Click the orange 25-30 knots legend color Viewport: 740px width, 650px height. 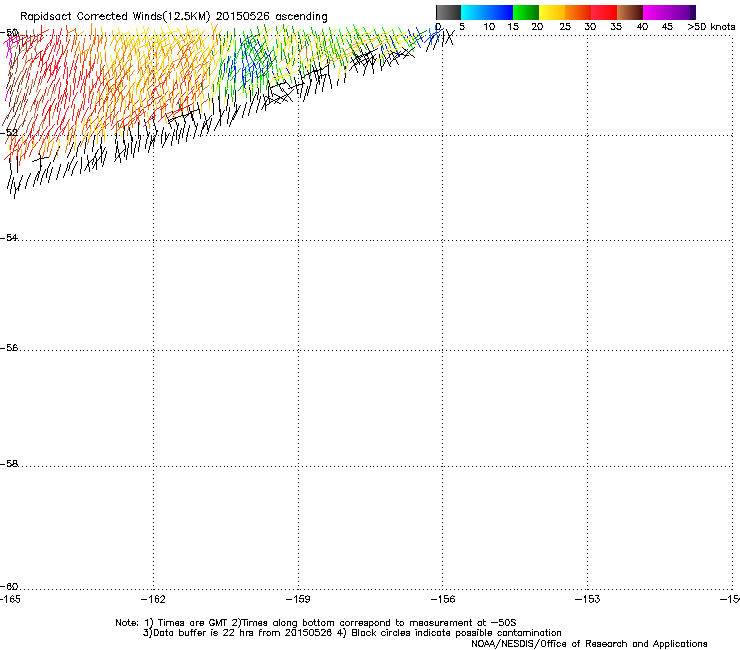click(x=578, y=12)
